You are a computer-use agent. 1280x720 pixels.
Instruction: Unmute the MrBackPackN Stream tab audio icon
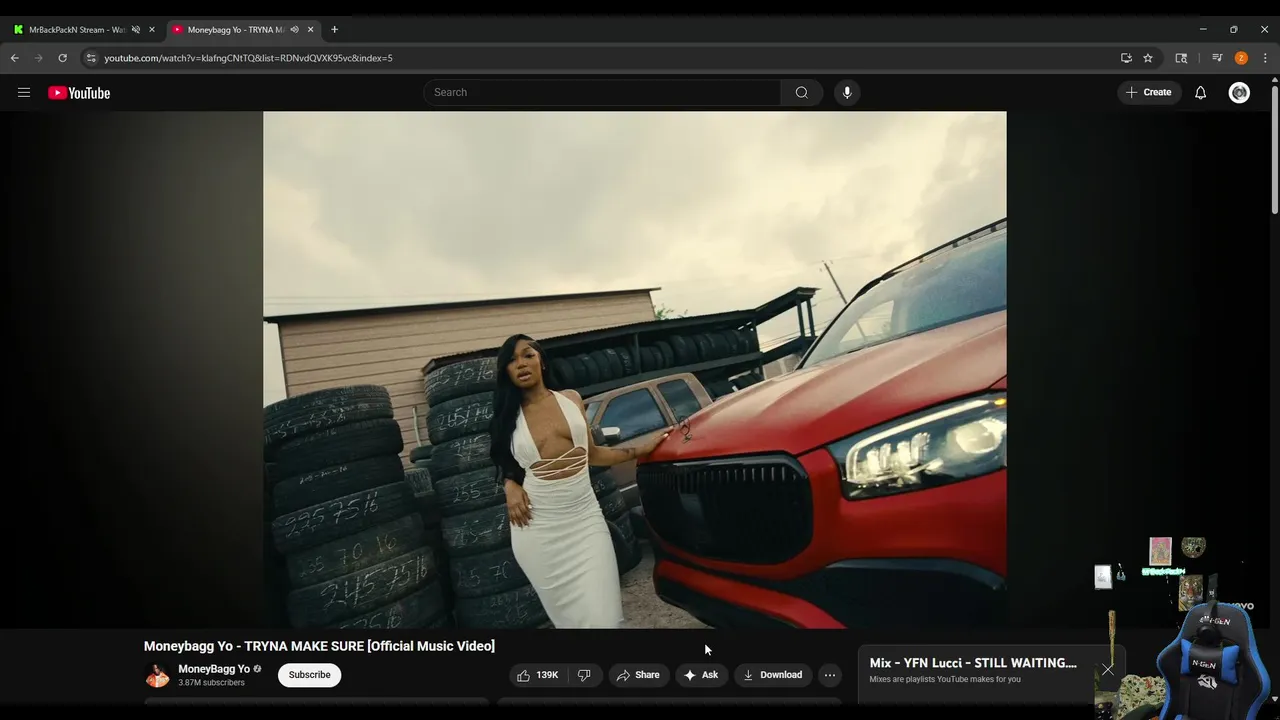[136, 30]
